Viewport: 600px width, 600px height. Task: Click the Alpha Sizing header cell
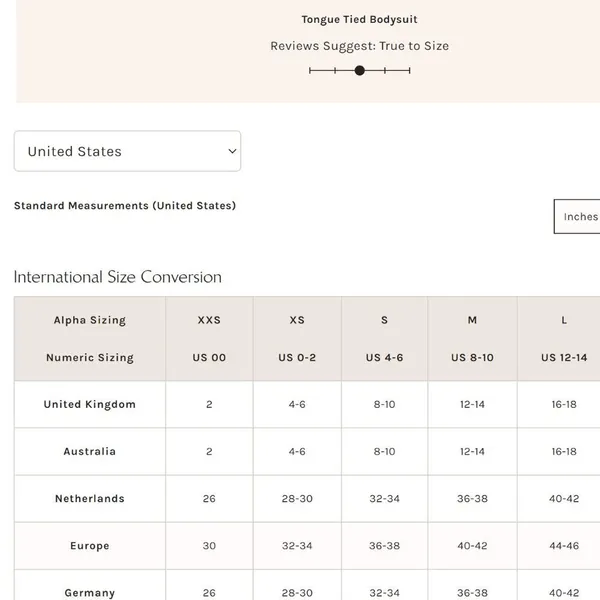point(90,320)
